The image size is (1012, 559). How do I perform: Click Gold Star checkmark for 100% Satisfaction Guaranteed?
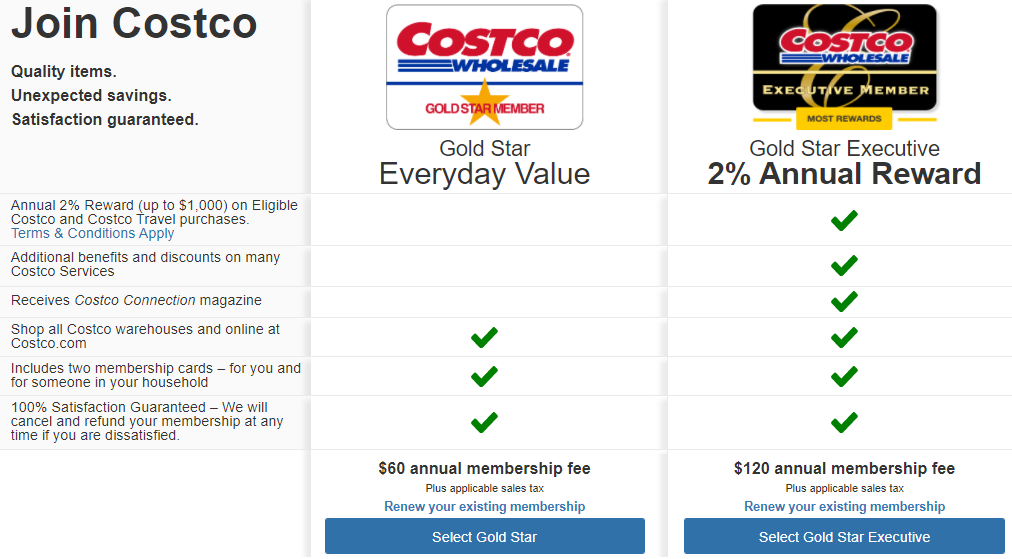(x=484, y=422)
